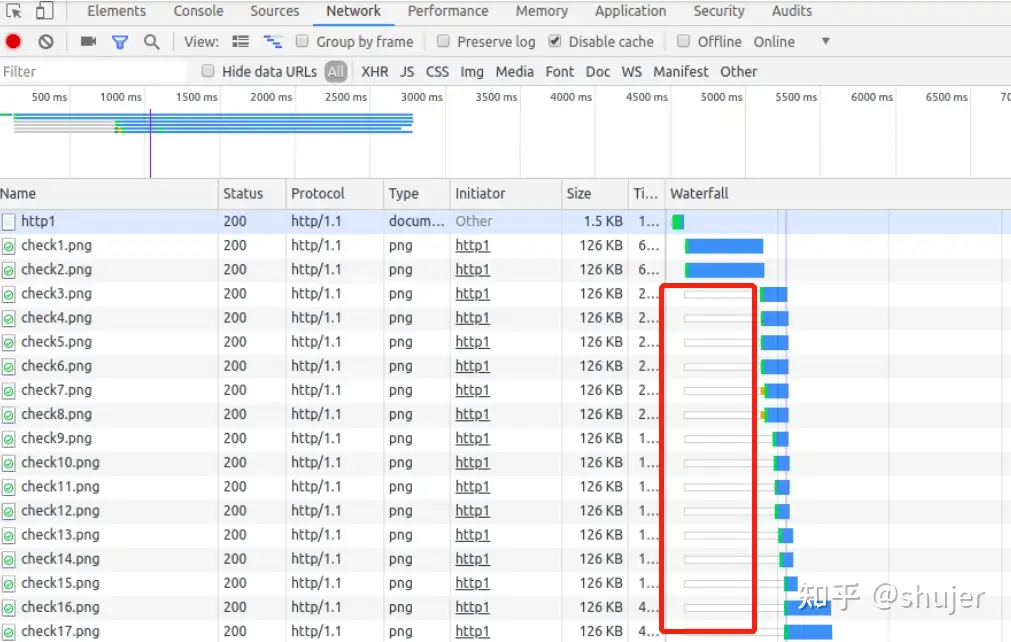Image resolution: width=1011 pixels, height=642 pixels.
Task: Check the Hide data URLs checkbox
Action: 208,71
